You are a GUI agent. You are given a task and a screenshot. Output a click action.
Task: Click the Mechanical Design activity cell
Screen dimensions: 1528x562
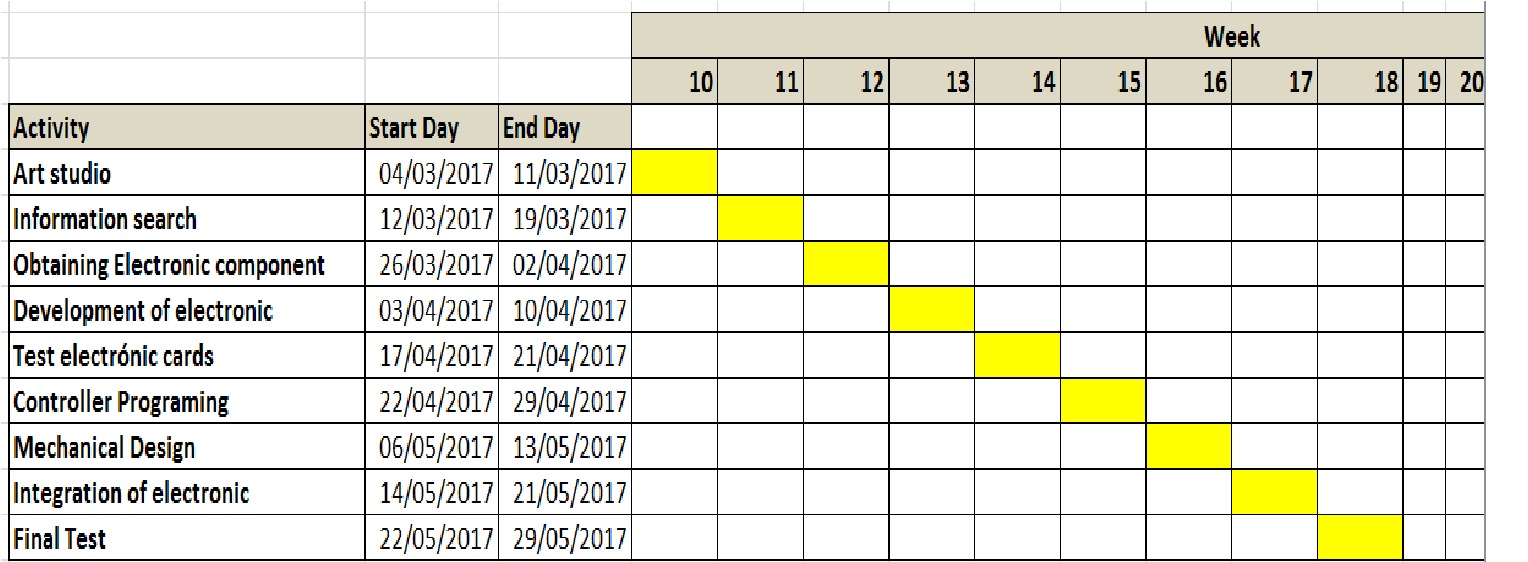tap(187, 447)
